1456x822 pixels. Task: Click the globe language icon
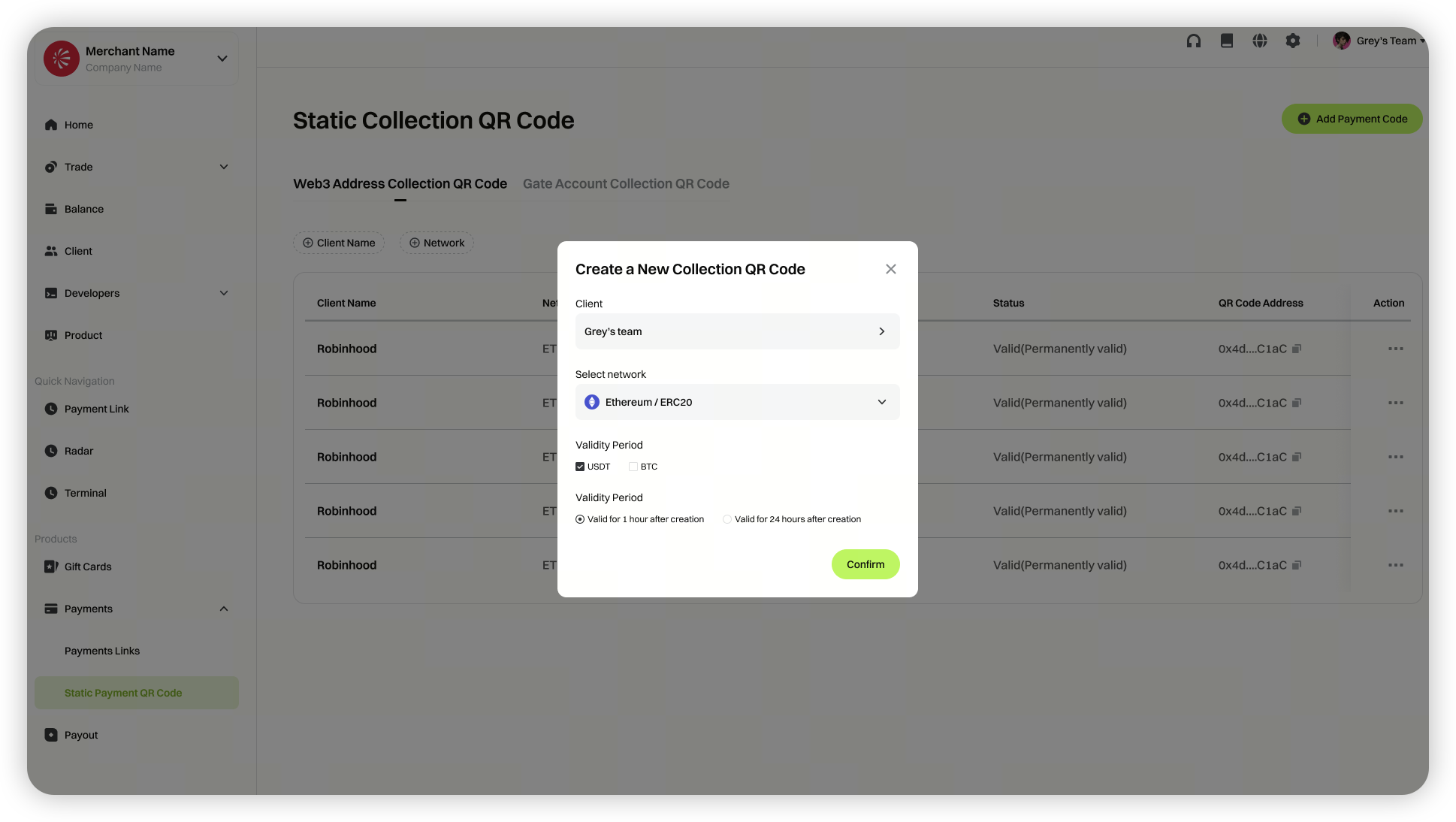click(x=1260, y=41)
